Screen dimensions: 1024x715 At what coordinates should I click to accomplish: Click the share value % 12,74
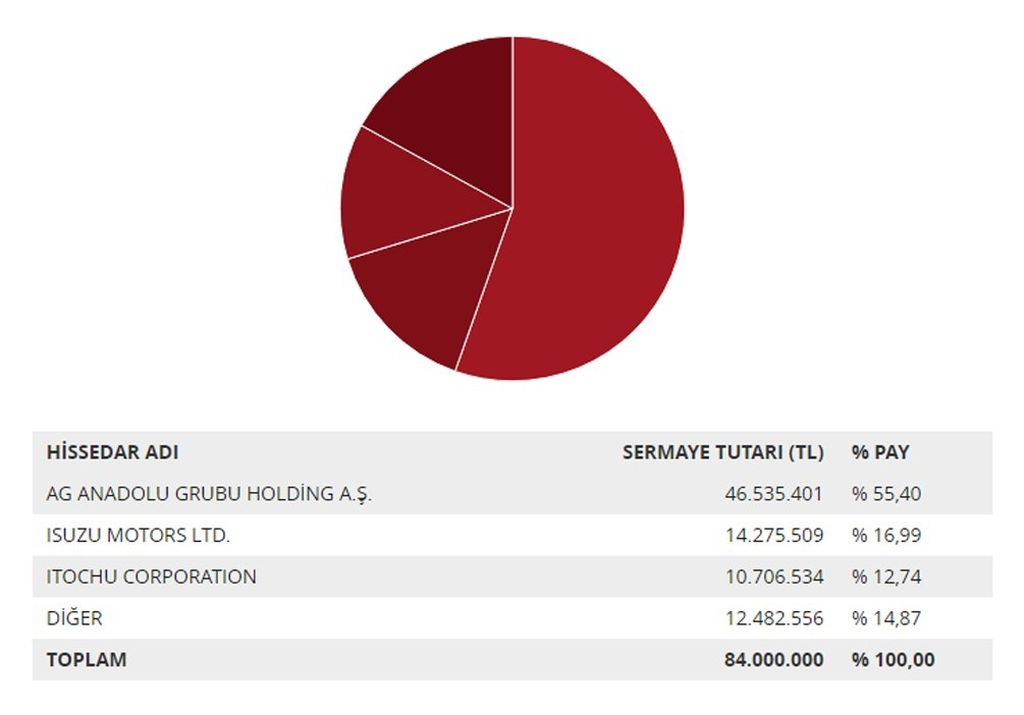pyautogui.click(x=886, y=577)
